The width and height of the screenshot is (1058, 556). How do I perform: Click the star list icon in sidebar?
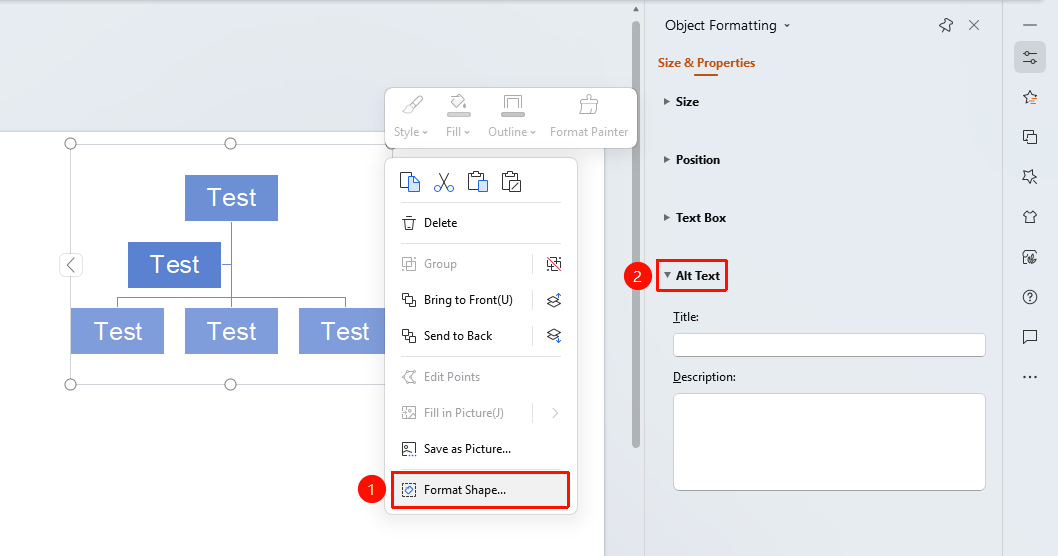(x=1030, y=98)
